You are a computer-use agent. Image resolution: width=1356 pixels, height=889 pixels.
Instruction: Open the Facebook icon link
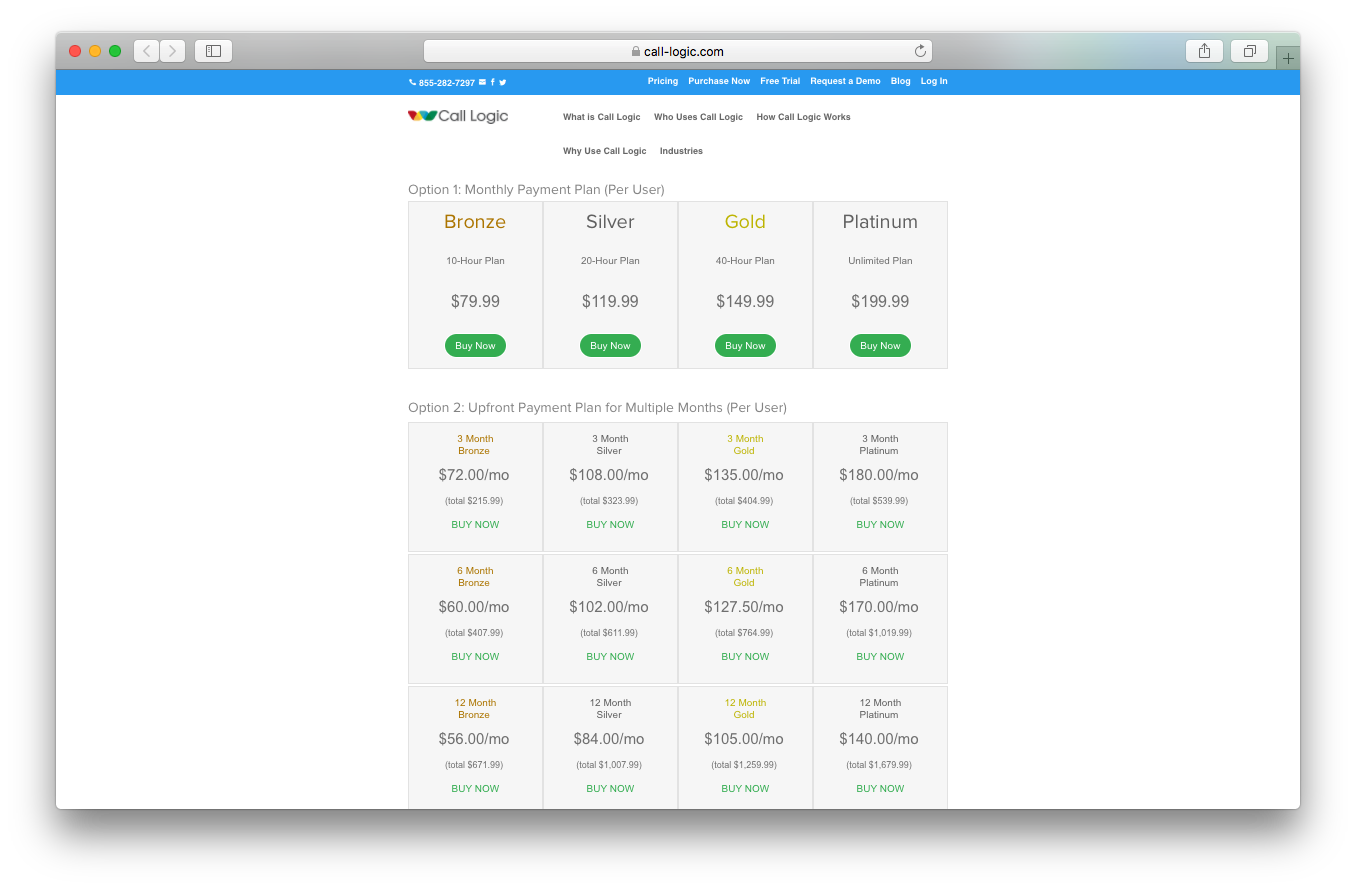pos(492,82)
